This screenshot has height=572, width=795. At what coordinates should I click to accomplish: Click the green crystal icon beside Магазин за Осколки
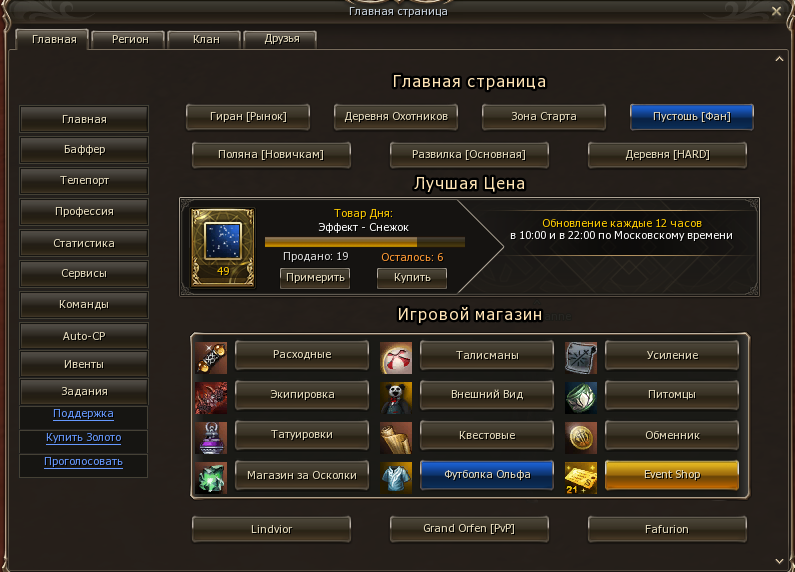(211, 478)
